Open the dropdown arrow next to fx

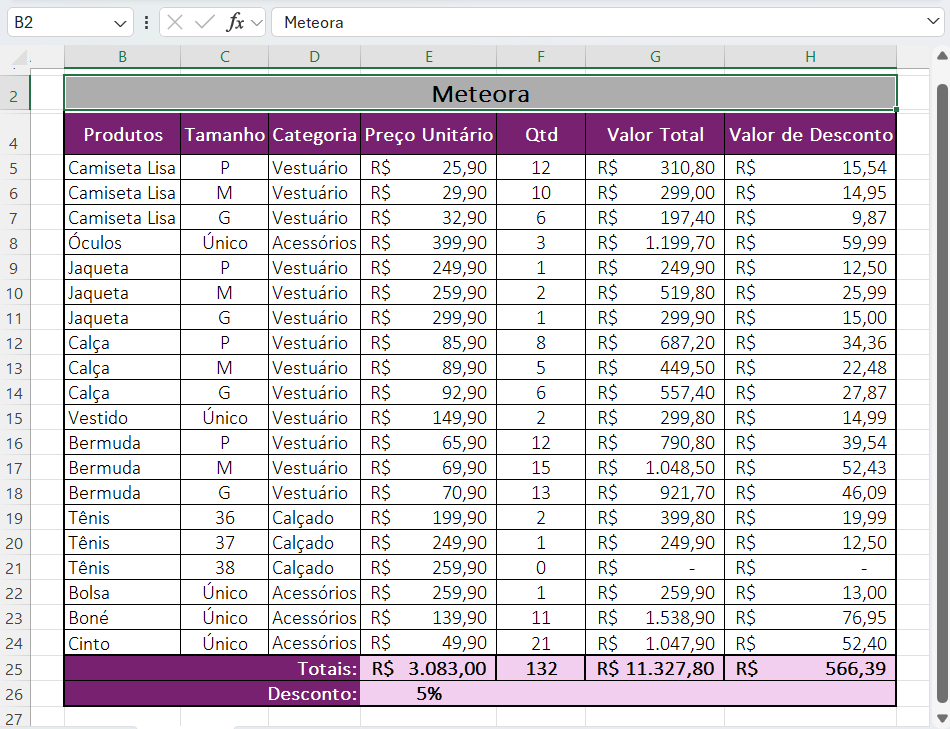pyautogui.click(x=257, y=22)
